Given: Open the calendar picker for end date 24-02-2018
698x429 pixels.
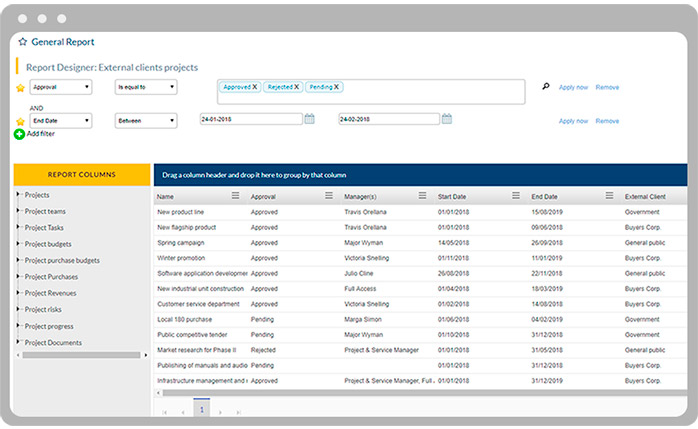Looking at the screenshot, I should (447, 119).
